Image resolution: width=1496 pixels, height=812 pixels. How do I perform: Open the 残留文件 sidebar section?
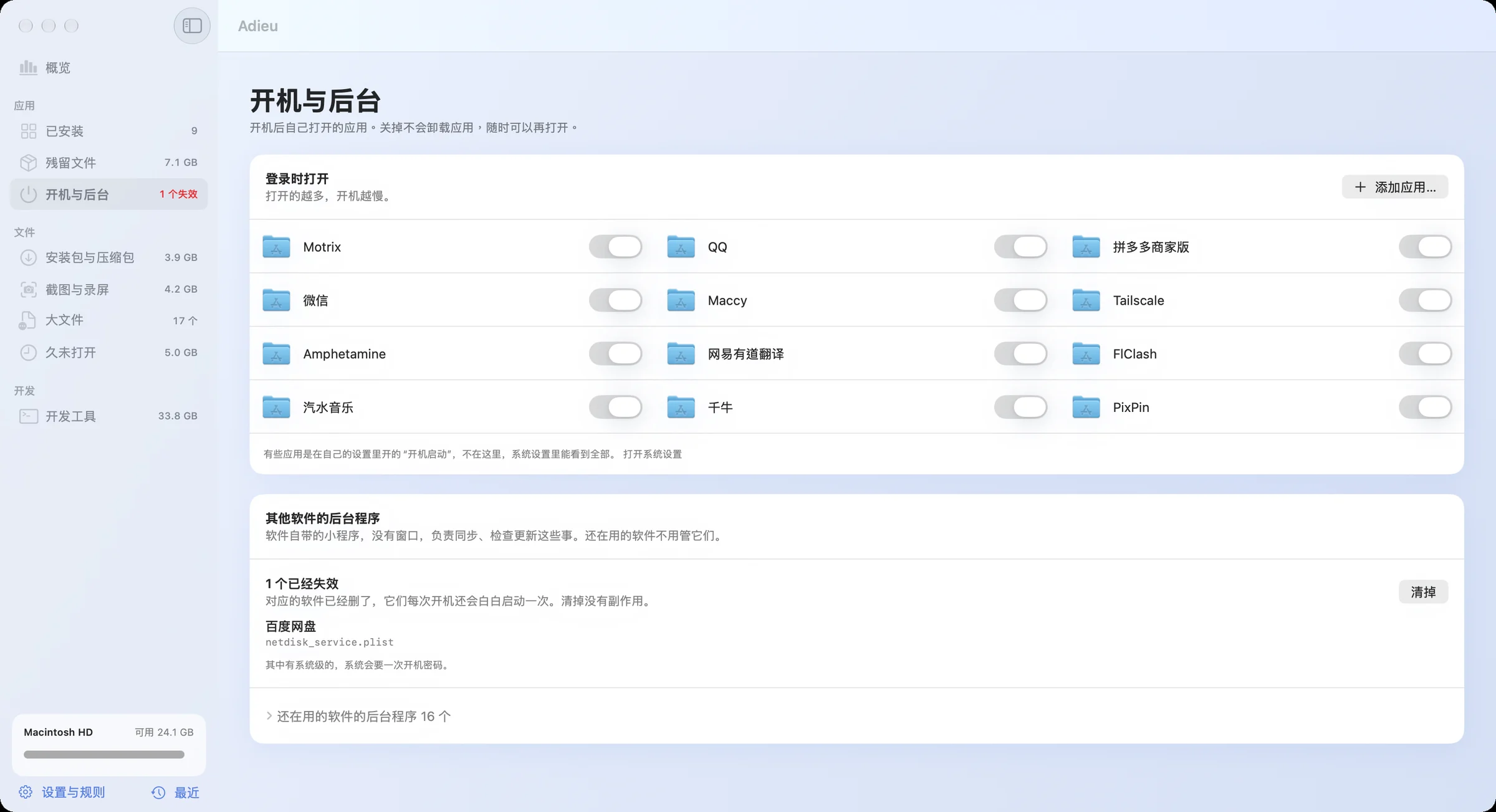point(108,163)
